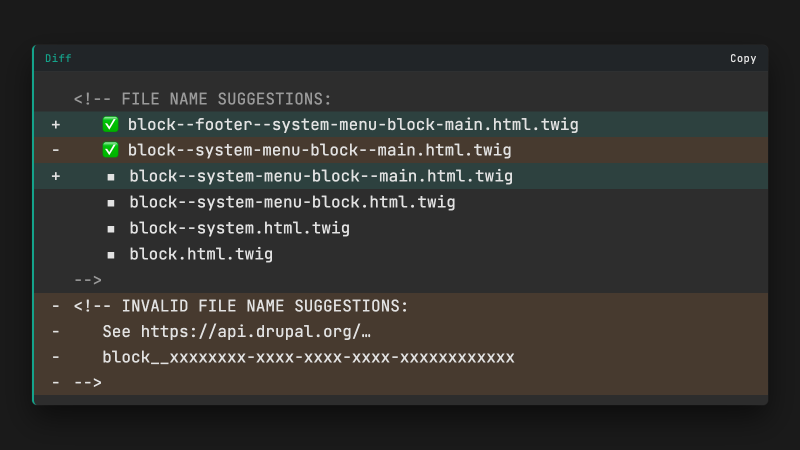The image size is (800, 450).
Task: Click the final removed '-->' closing comment
Action: tap(88, 383)
